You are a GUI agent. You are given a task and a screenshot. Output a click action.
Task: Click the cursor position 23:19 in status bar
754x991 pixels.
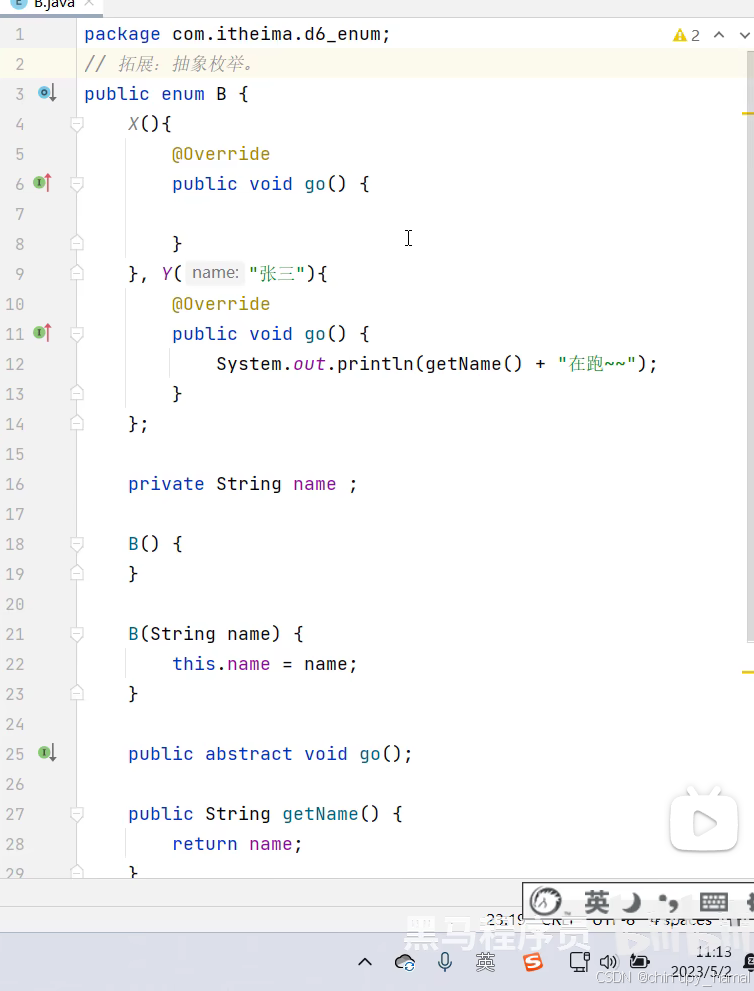[506, 920]
